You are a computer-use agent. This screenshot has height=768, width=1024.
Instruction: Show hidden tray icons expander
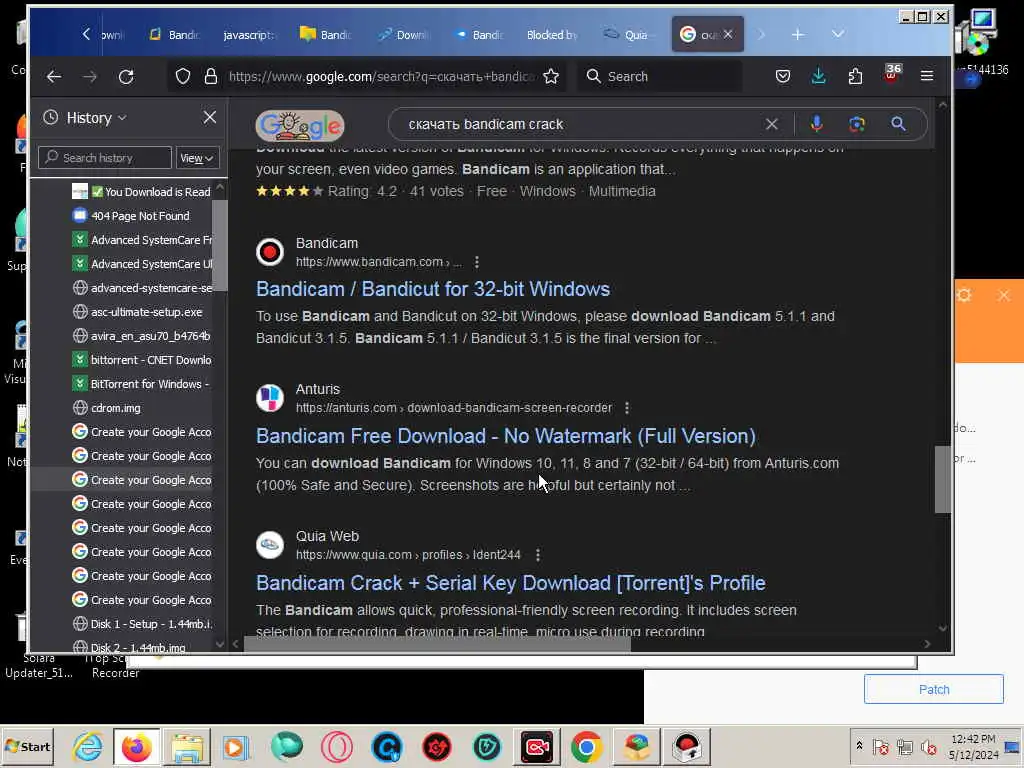pos(859,746)
